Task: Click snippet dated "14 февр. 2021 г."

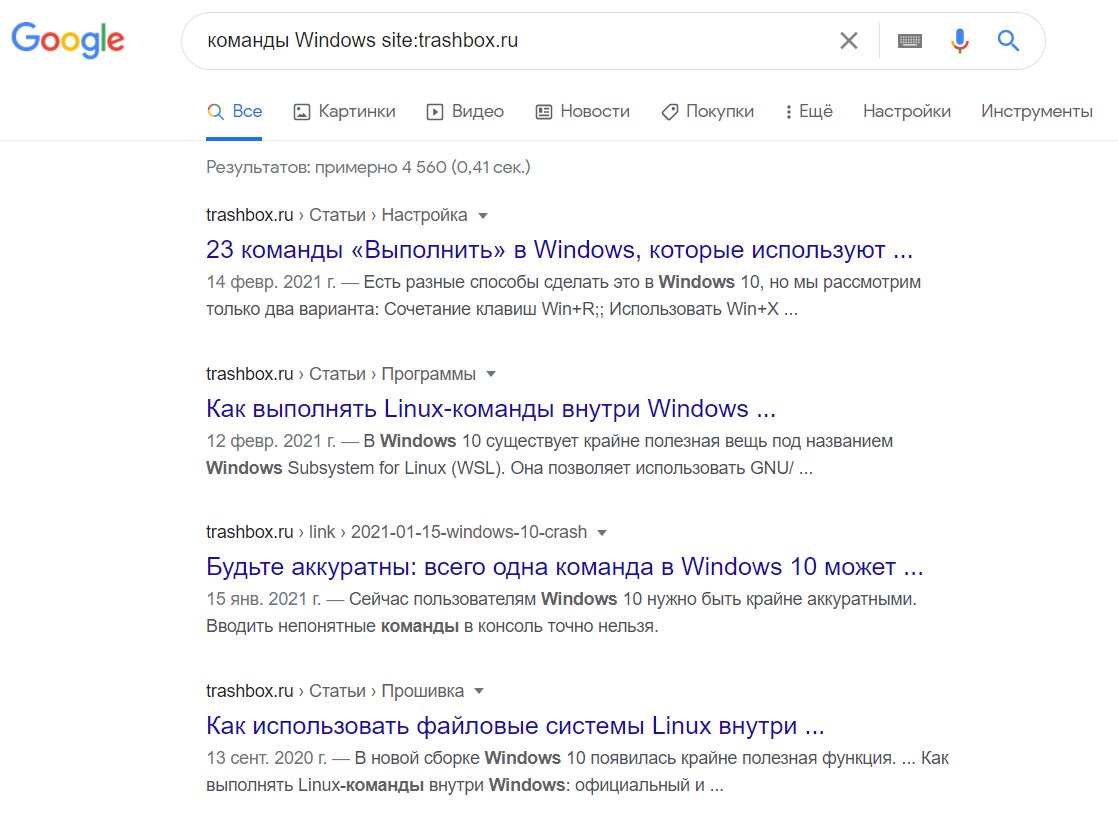Action: pos(563,296)
